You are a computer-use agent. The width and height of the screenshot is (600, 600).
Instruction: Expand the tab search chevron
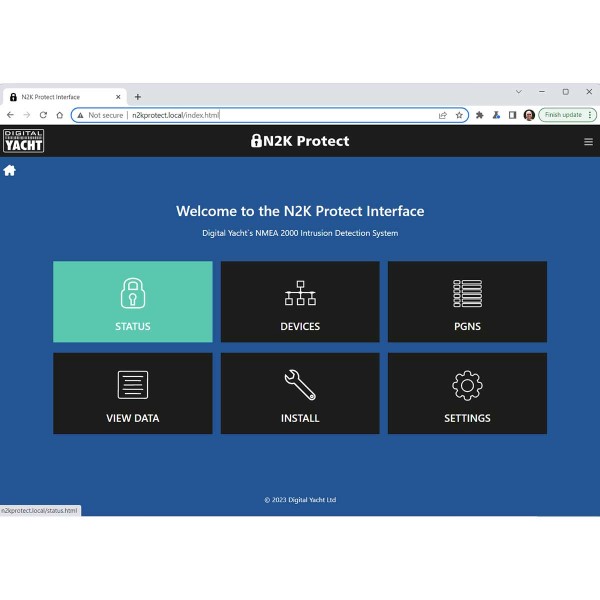tap(518, 92)
